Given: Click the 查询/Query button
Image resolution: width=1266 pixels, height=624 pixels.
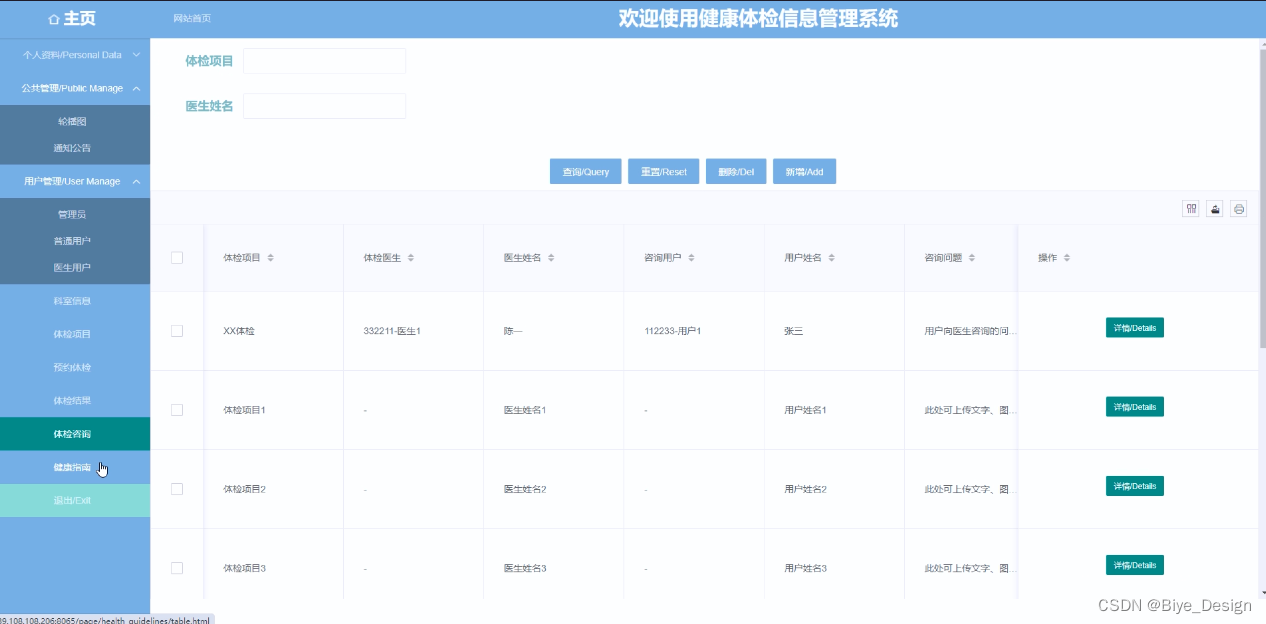Looking at the screenshot, I should 586,172.
